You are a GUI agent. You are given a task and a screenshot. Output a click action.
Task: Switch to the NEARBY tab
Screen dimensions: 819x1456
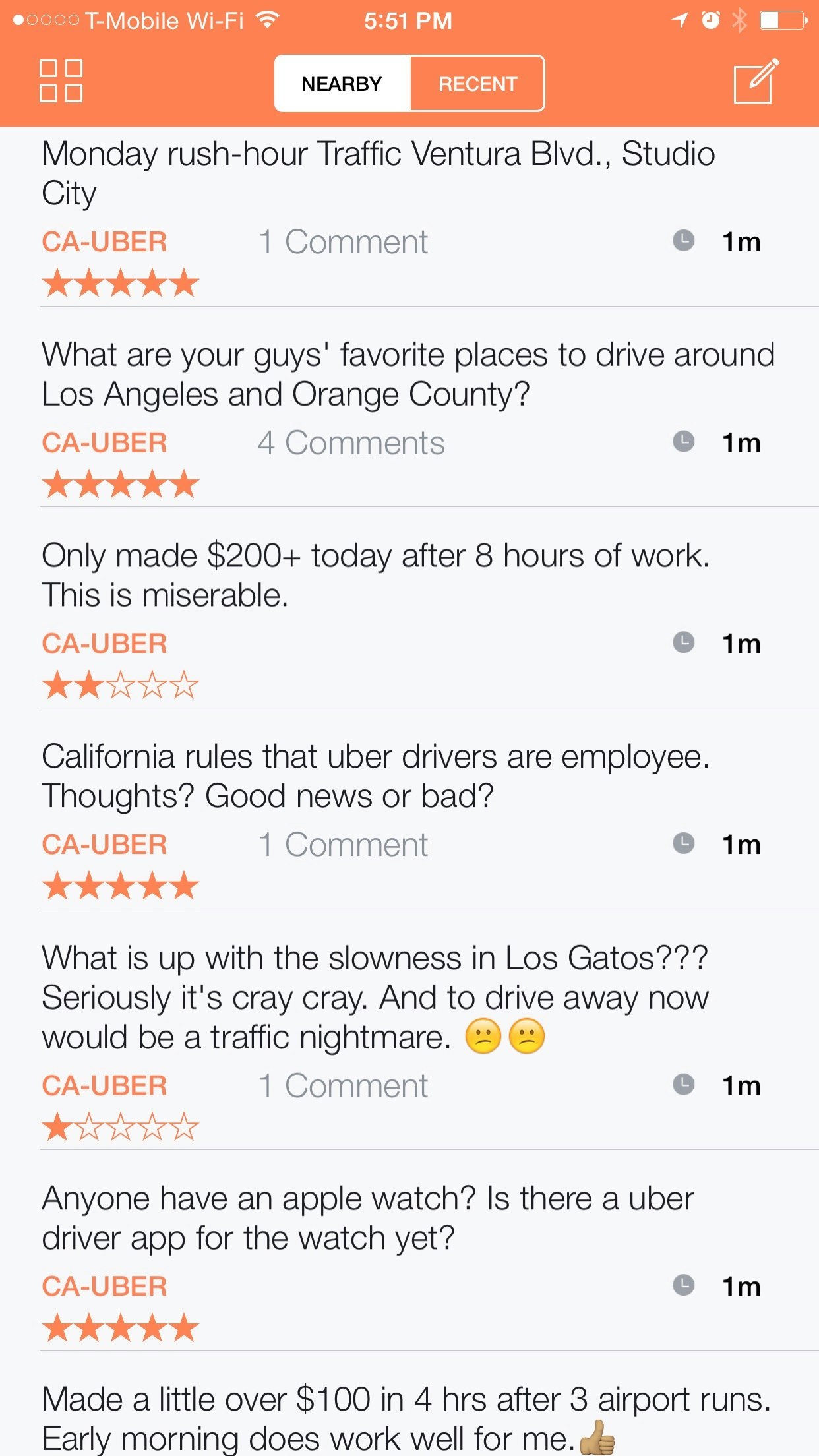(x=342, y=84)
